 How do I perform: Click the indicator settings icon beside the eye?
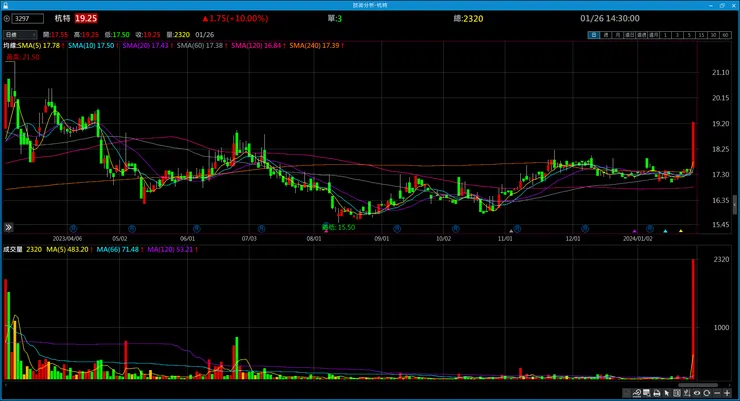(x=687, y=393)
